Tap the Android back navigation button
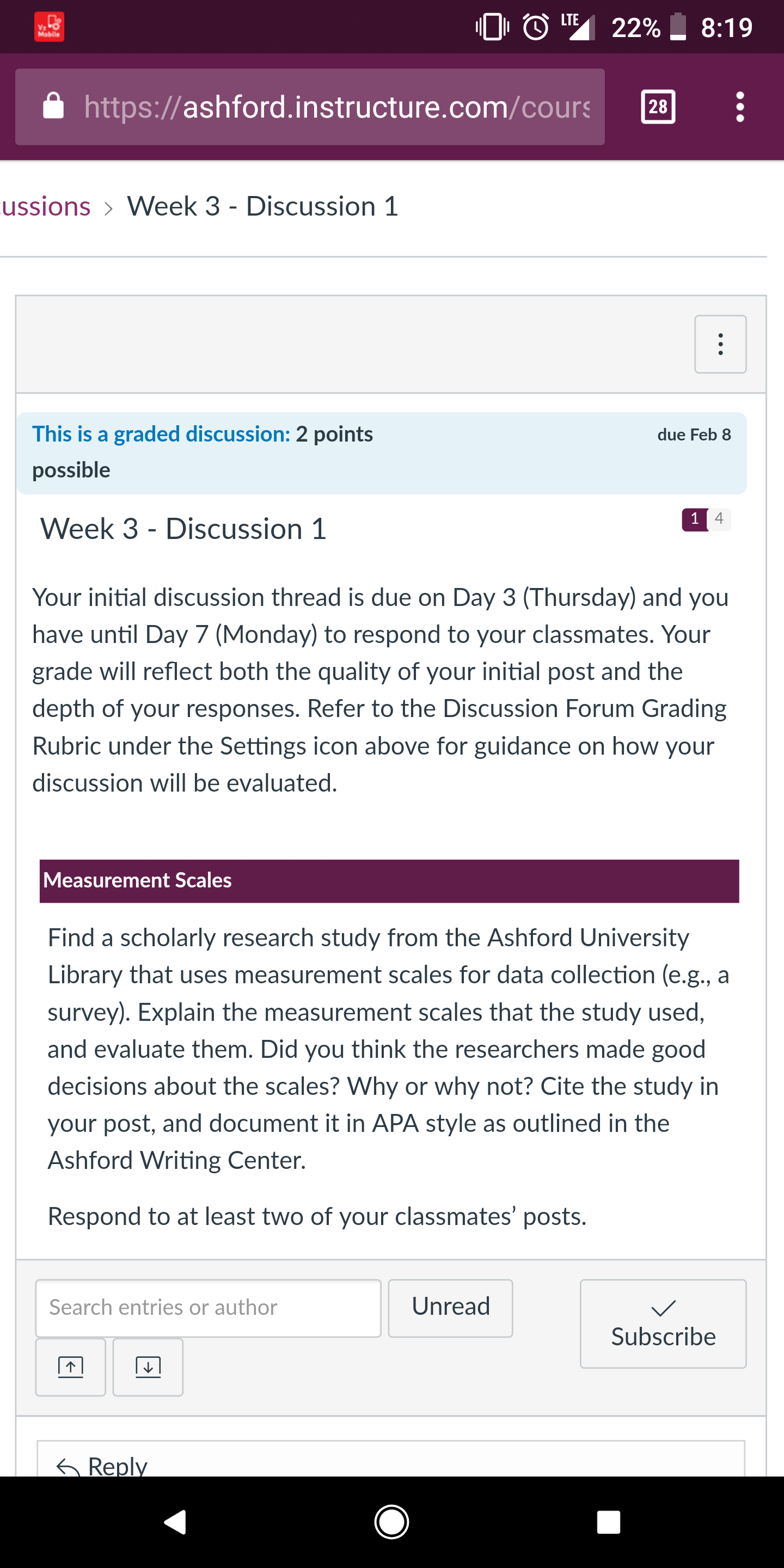This screenshot has height=1568, width=784. [175, 1522]
